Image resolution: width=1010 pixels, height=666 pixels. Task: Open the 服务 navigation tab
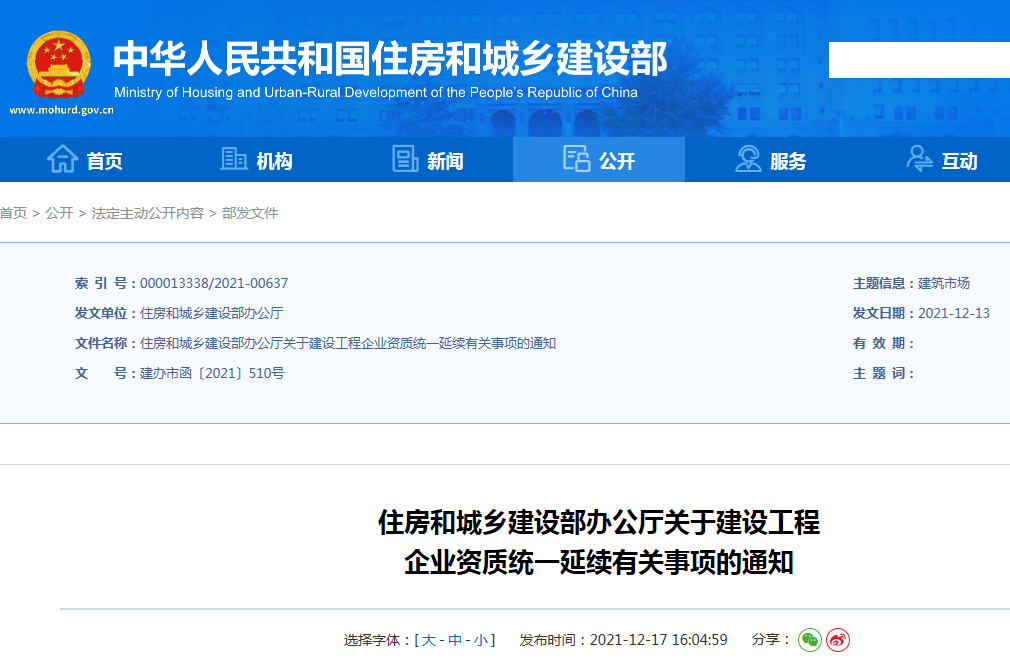770,159
